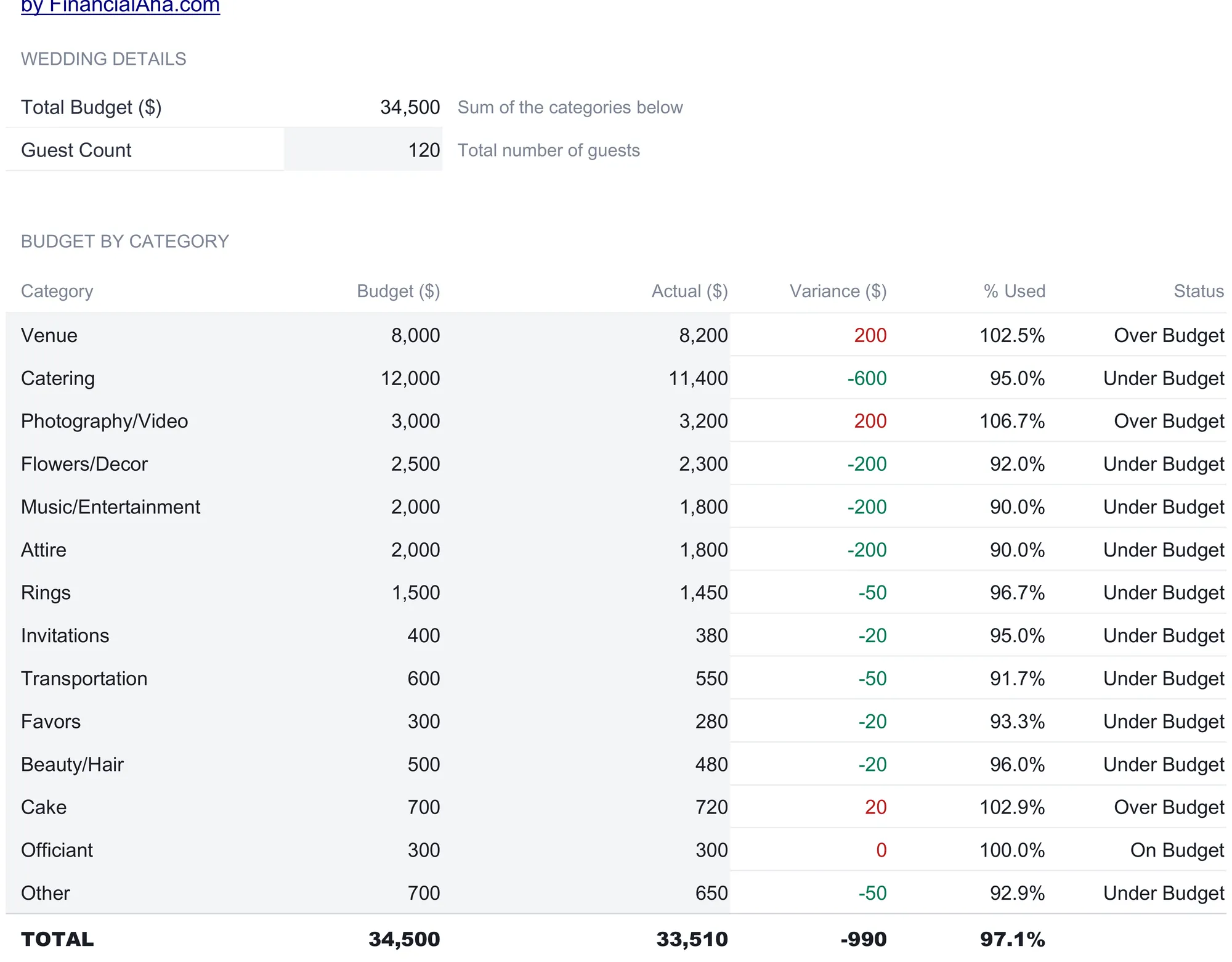Screen dimensions: 1232x962
Task: Select Beauty/Hair % used 96.0%
Action: pyautogui.click(x=1017, y=764)
